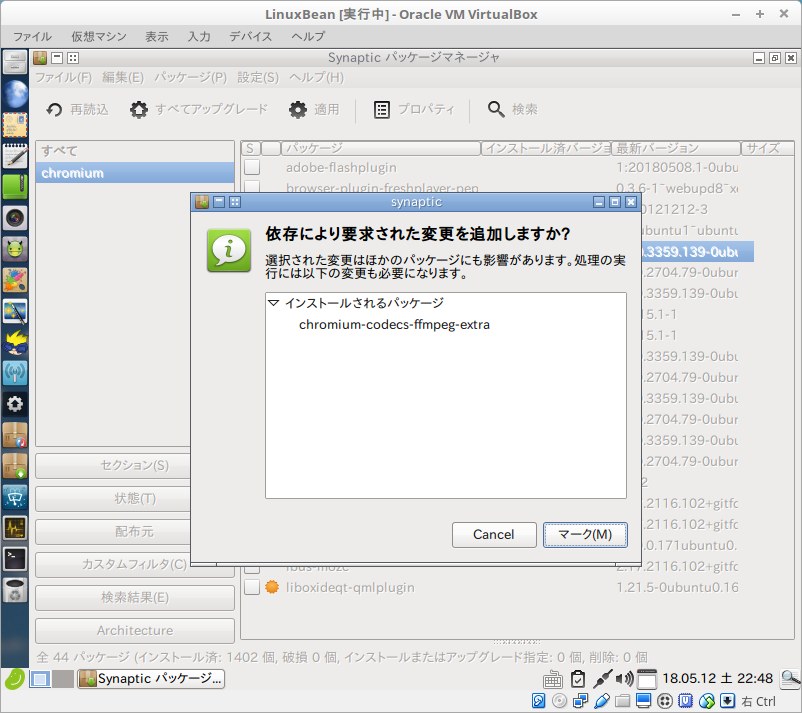
Task: Click the clipboard tray icon
Action: pyautogui.click(x=578, y=679)
